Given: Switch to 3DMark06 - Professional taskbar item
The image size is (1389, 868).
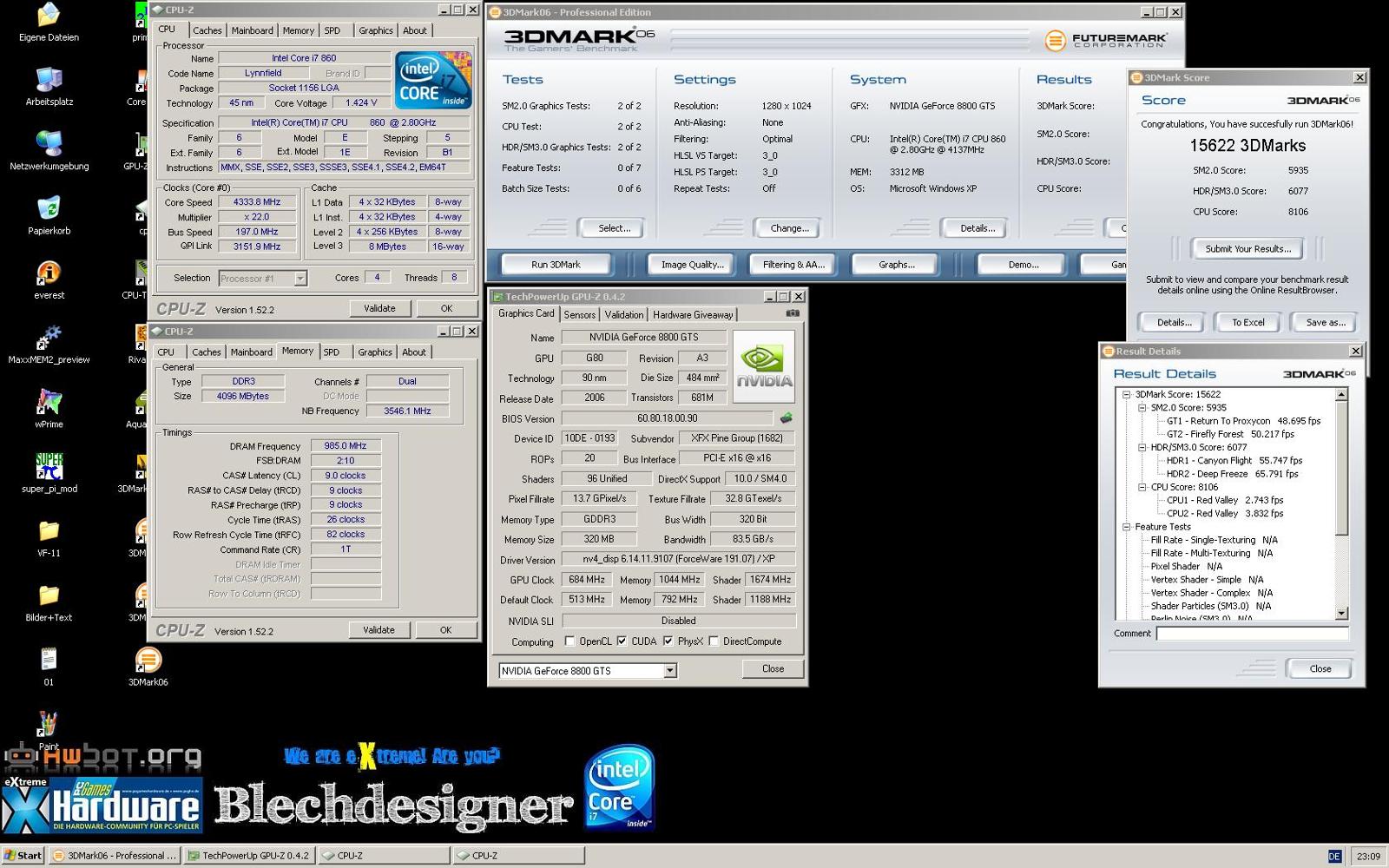Looking at the screenshot, I should tap(115, 856).
